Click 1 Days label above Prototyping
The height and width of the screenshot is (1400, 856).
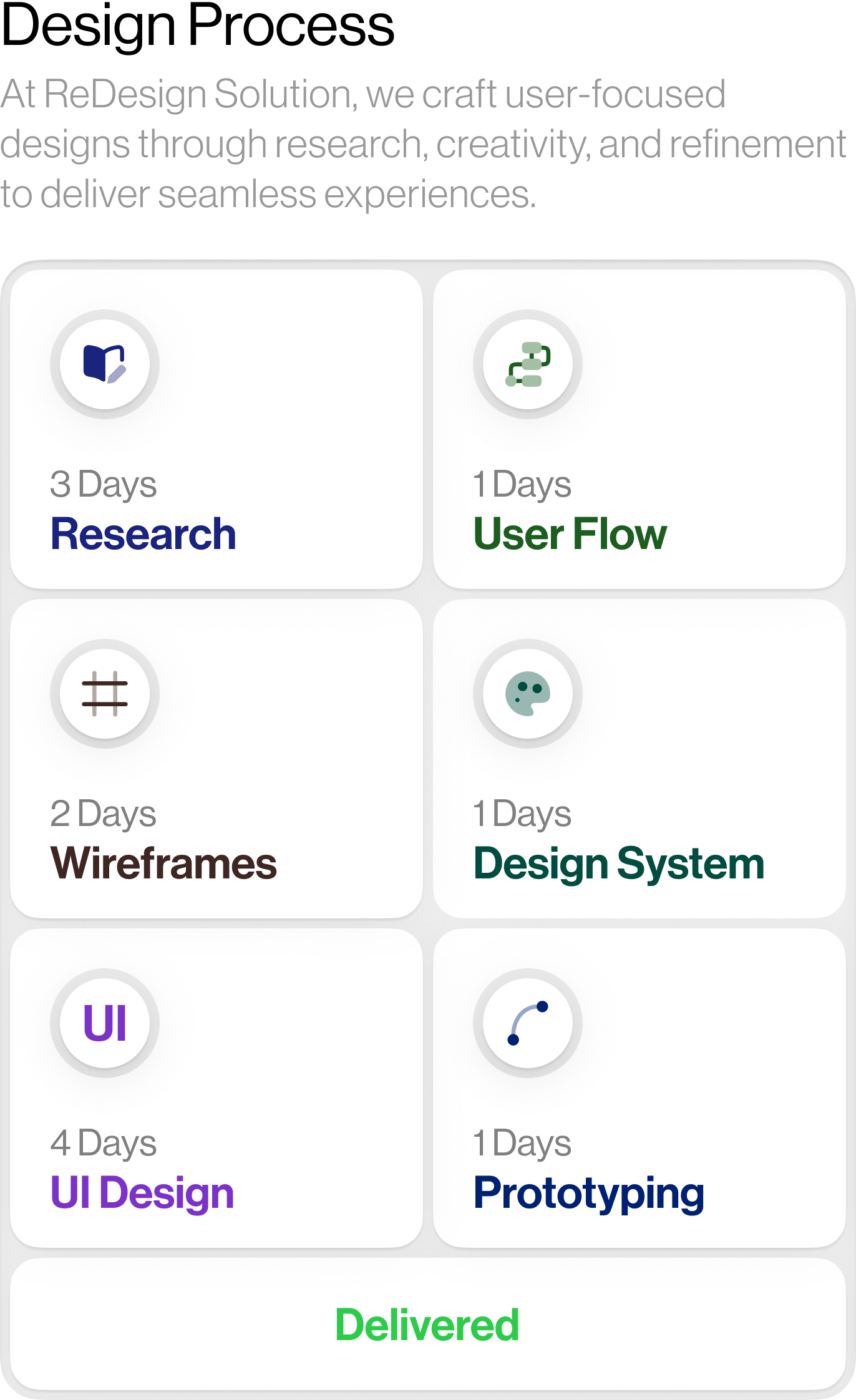(522, 1144)
